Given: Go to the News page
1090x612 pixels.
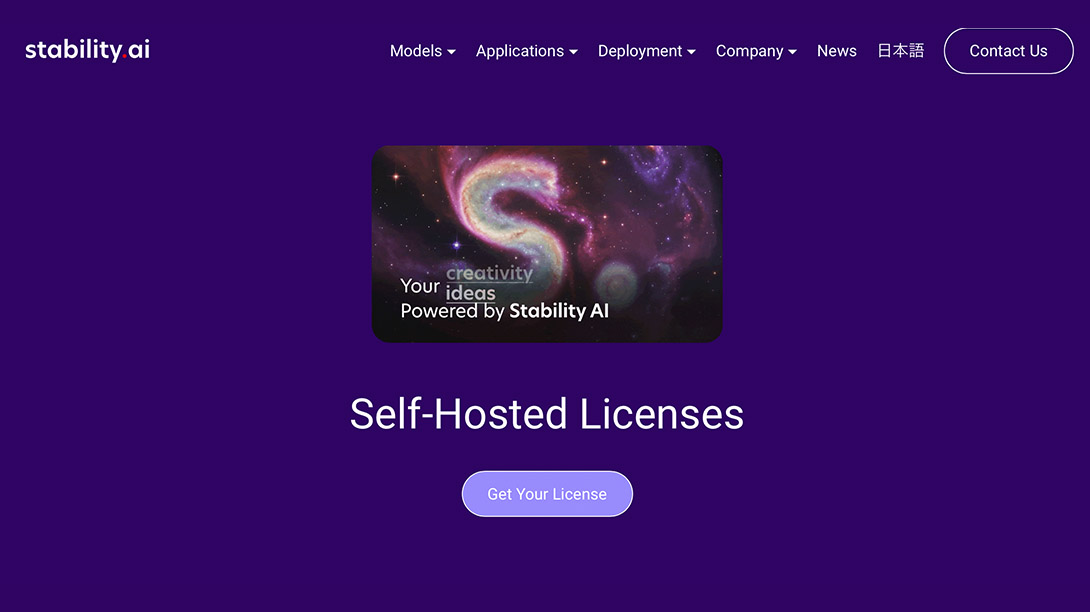Looking at the screenshot, I should tap(836, 51).
